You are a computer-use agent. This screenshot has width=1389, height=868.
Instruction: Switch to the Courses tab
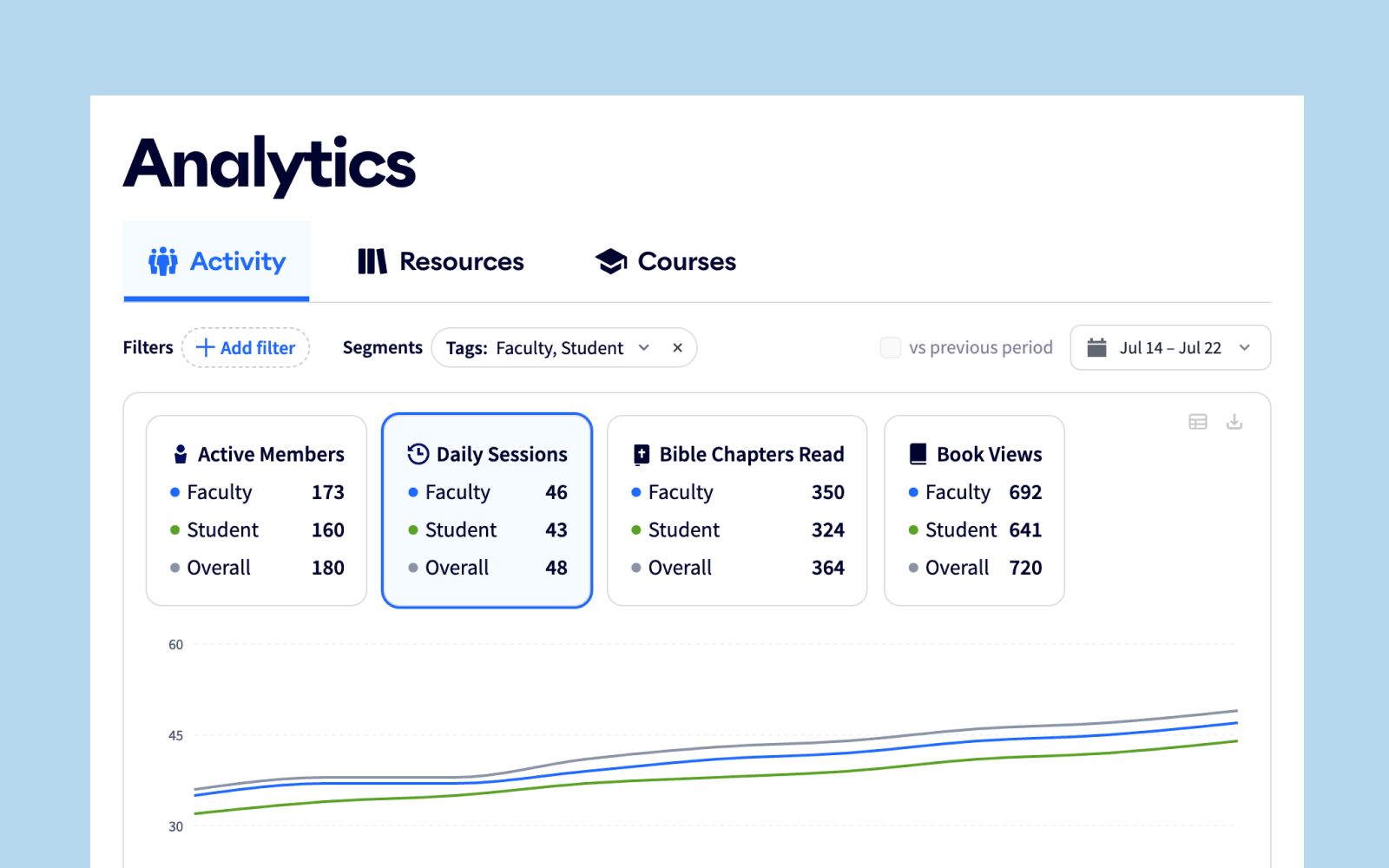[x=665, y=261]
